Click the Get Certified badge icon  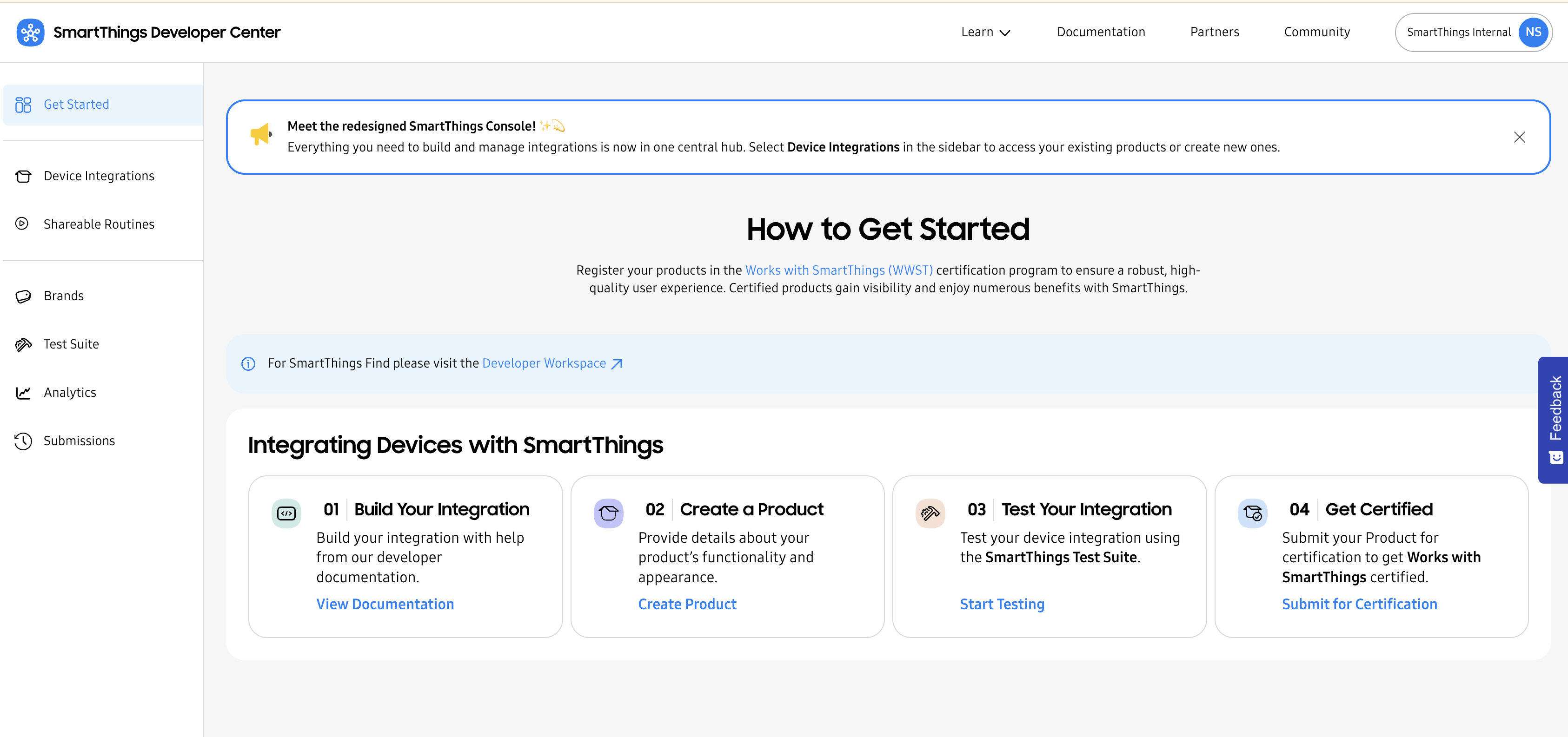coord(1253,513)
